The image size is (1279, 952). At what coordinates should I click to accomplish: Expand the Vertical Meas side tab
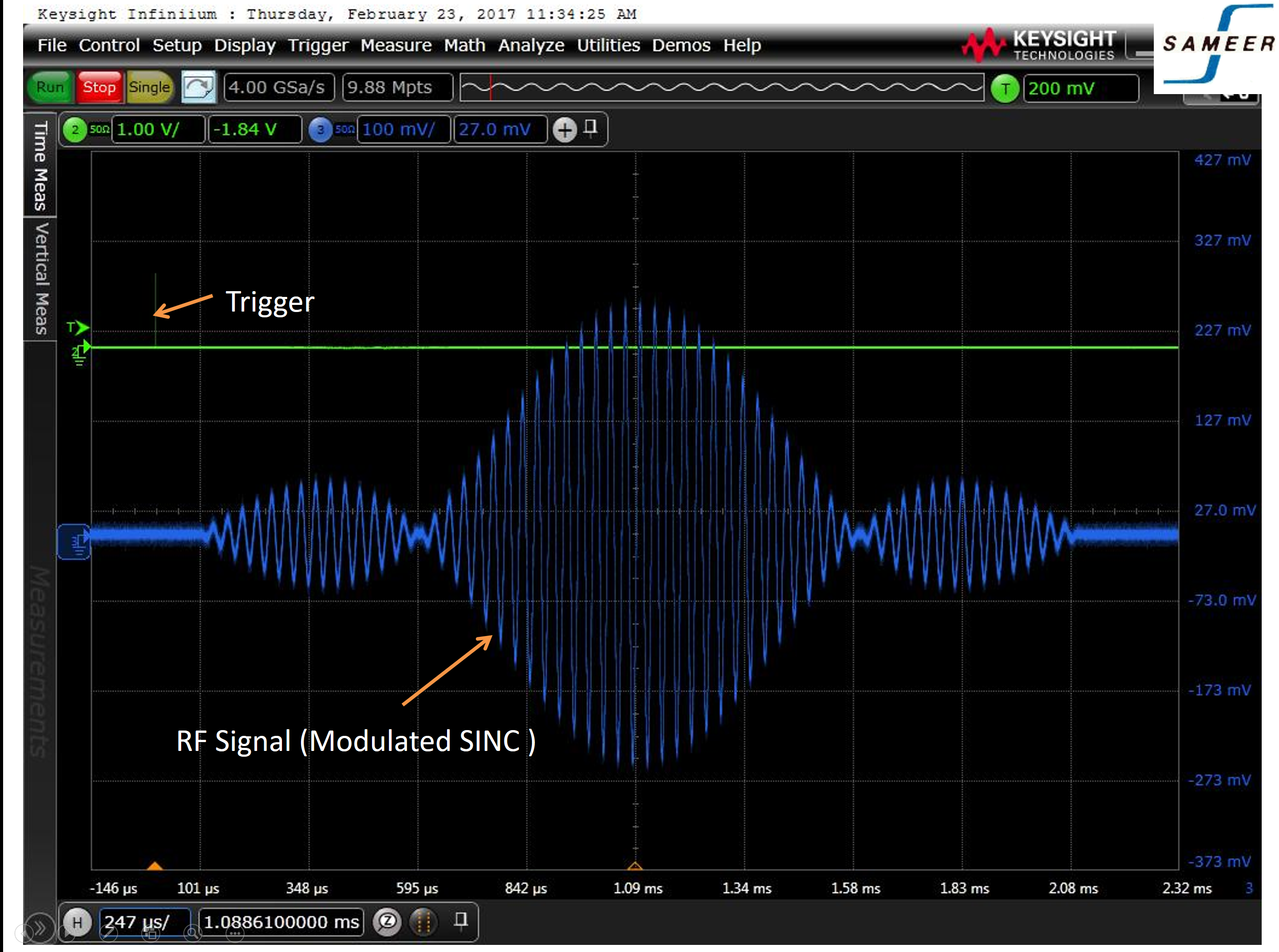(40, 279)
